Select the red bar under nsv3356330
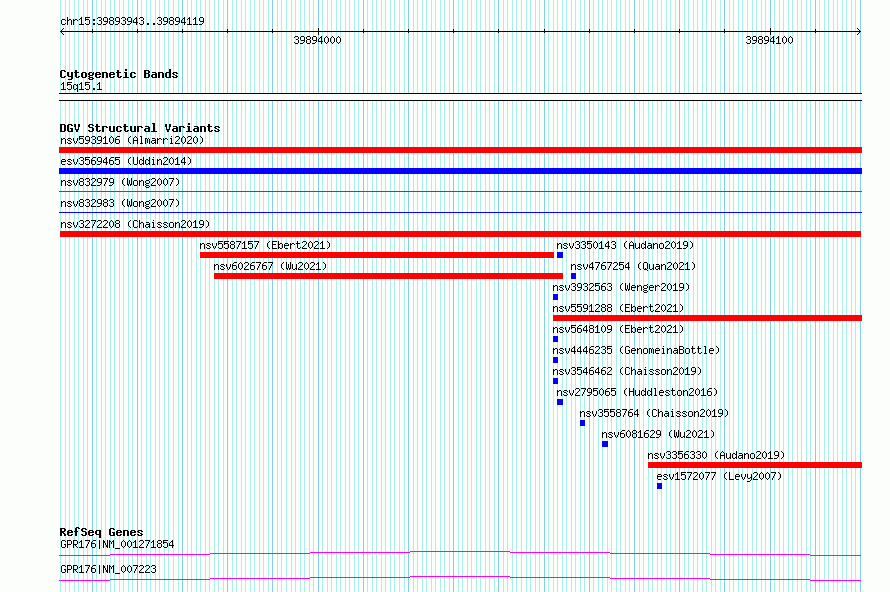The width and height of the screenshot is (890, 592). (x=755, y=465)
